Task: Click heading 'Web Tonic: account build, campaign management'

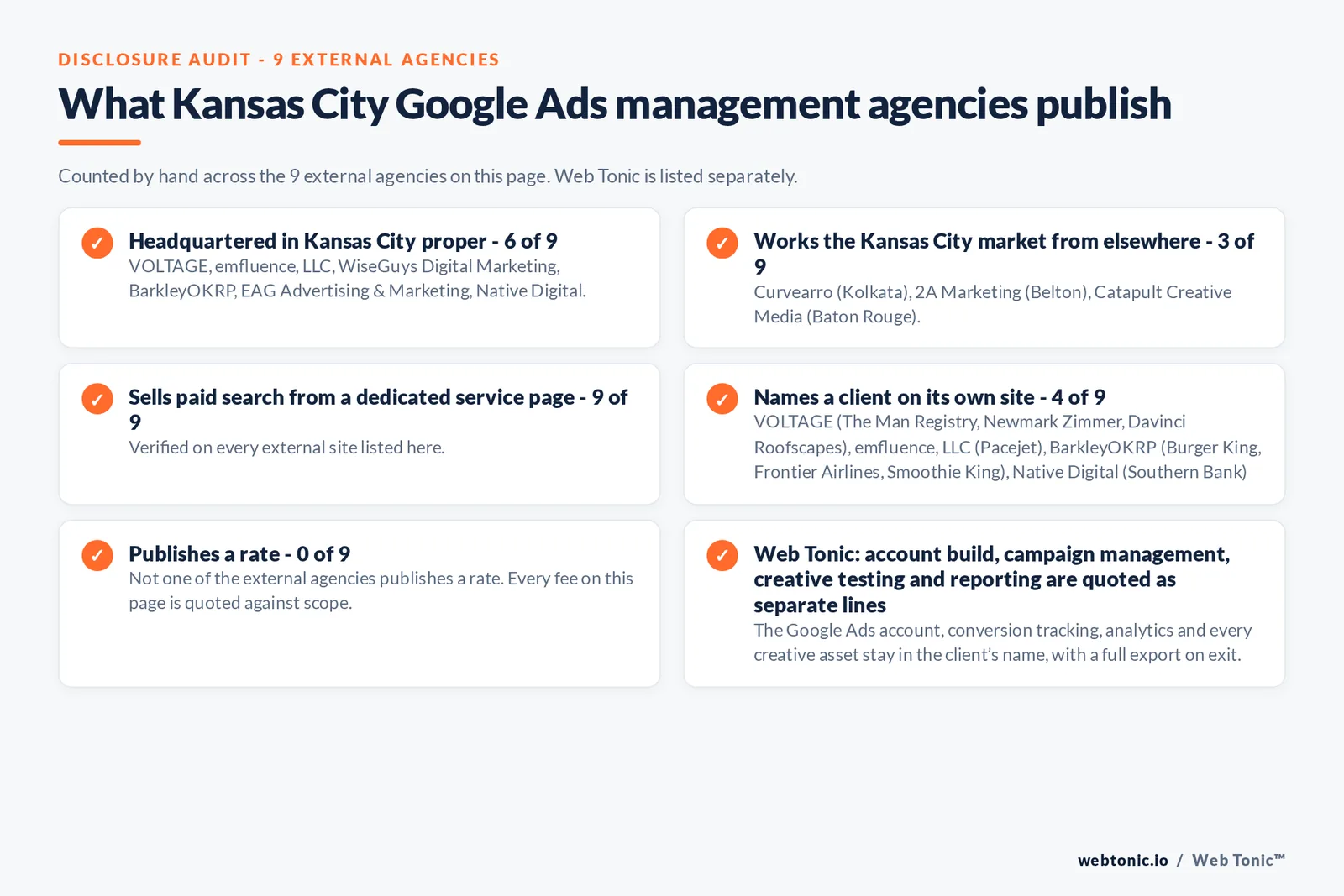Action: pyautogui.click(x=991, y=579)
